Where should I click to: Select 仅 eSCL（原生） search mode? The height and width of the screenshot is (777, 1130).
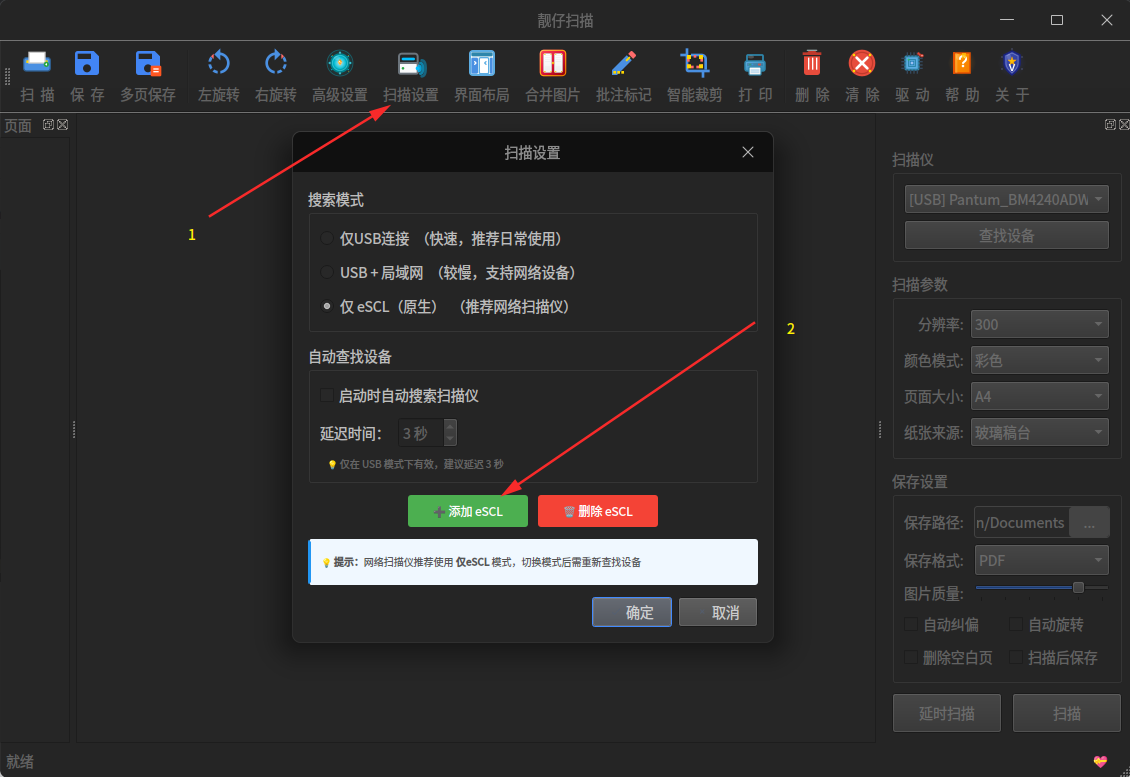point(327,306)
